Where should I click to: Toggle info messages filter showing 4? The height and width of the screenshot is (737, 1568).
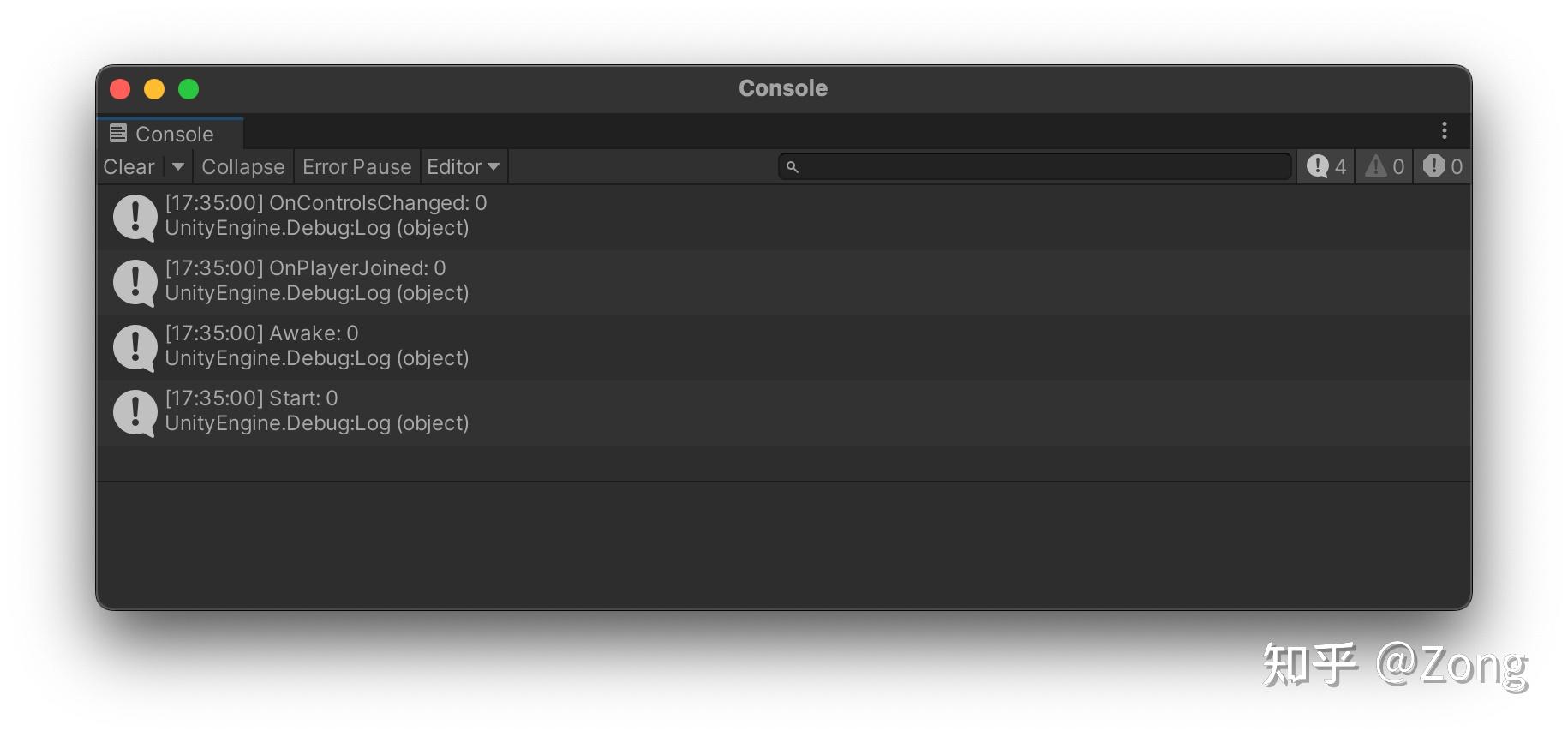[1326, 167]
